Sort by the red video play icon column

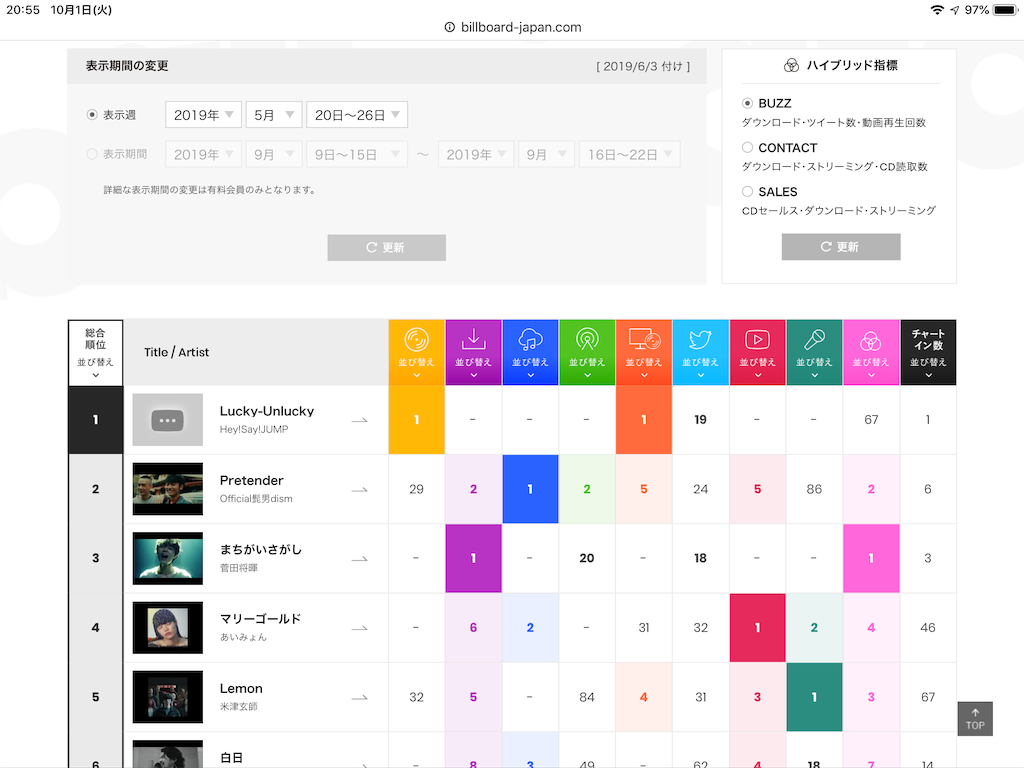(x=758, y=352)
